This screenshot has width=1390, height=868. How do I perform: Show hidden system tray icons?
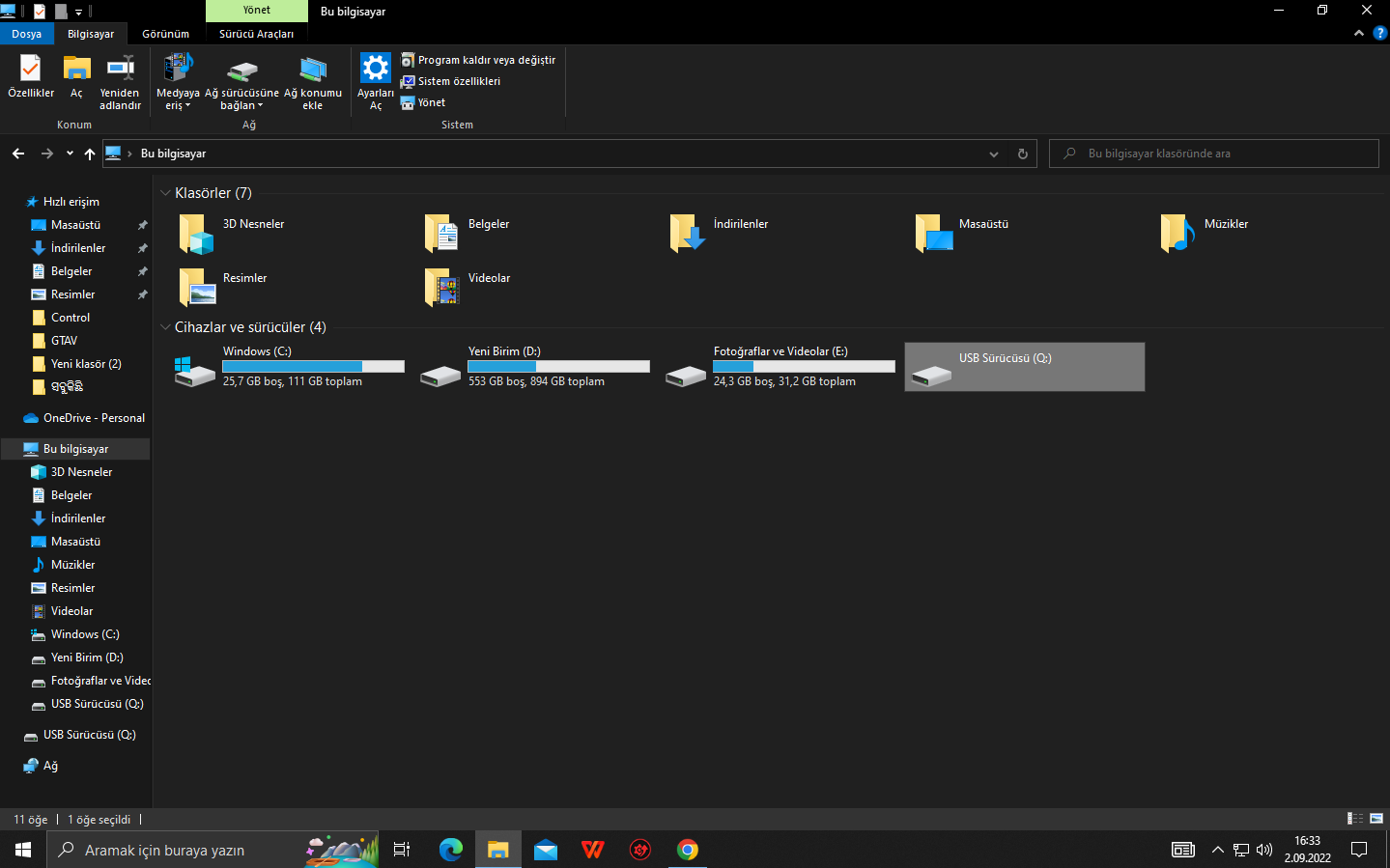[x=1217, y=850]
